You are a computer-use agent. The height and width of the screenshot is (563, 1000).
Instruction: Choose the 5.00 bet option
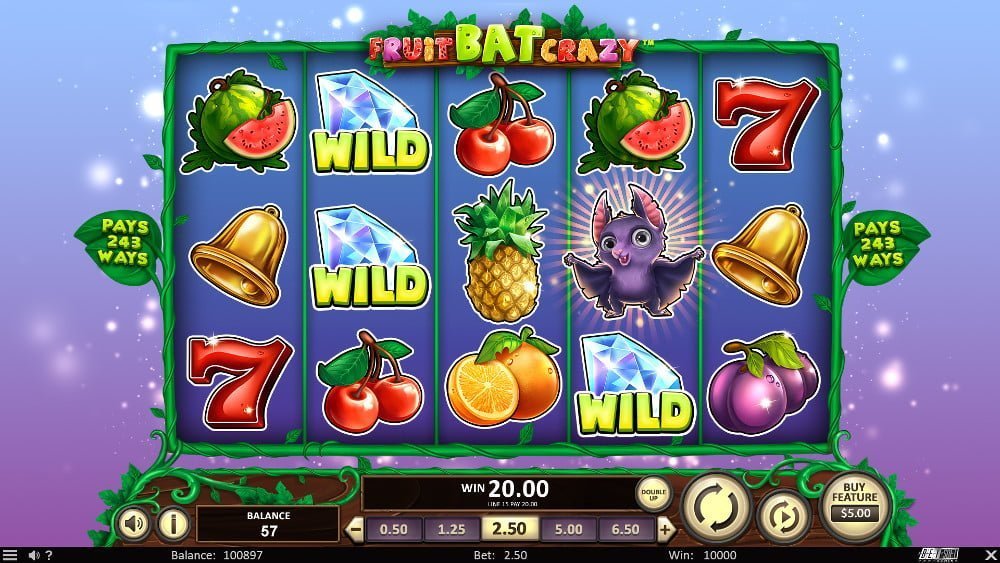click(568, 529)
